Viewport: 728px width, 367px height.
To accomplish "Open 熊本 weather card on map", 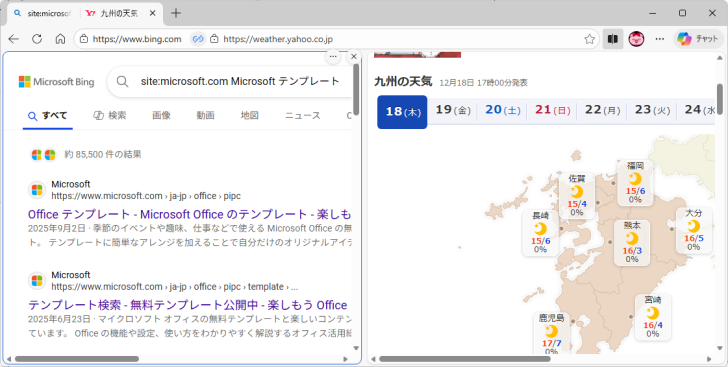I will [x=631, y=242].
